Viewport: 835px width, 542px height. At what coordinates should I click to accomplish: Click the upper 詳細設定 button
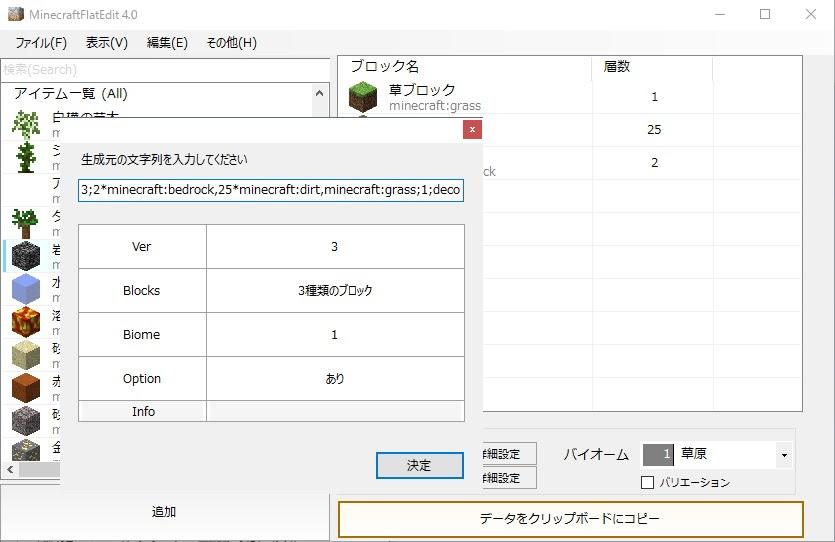(510, 454)
